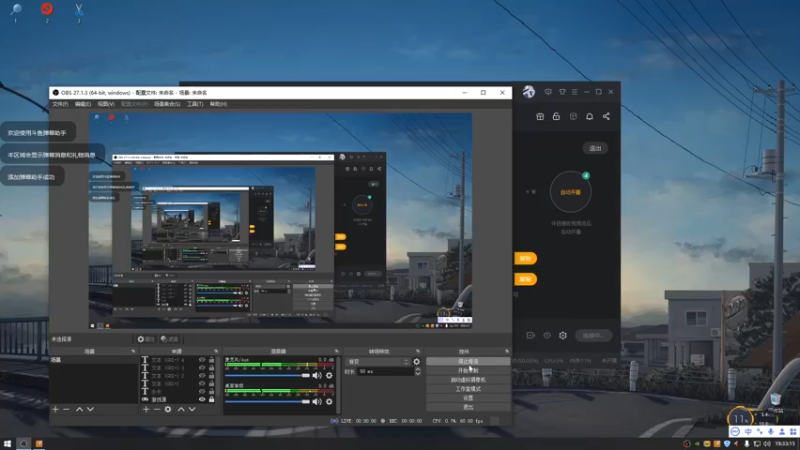This screenshot has height=450, width=800.
Task: Click the 开始录制 start recording button
Action: (x=468, y=370)
